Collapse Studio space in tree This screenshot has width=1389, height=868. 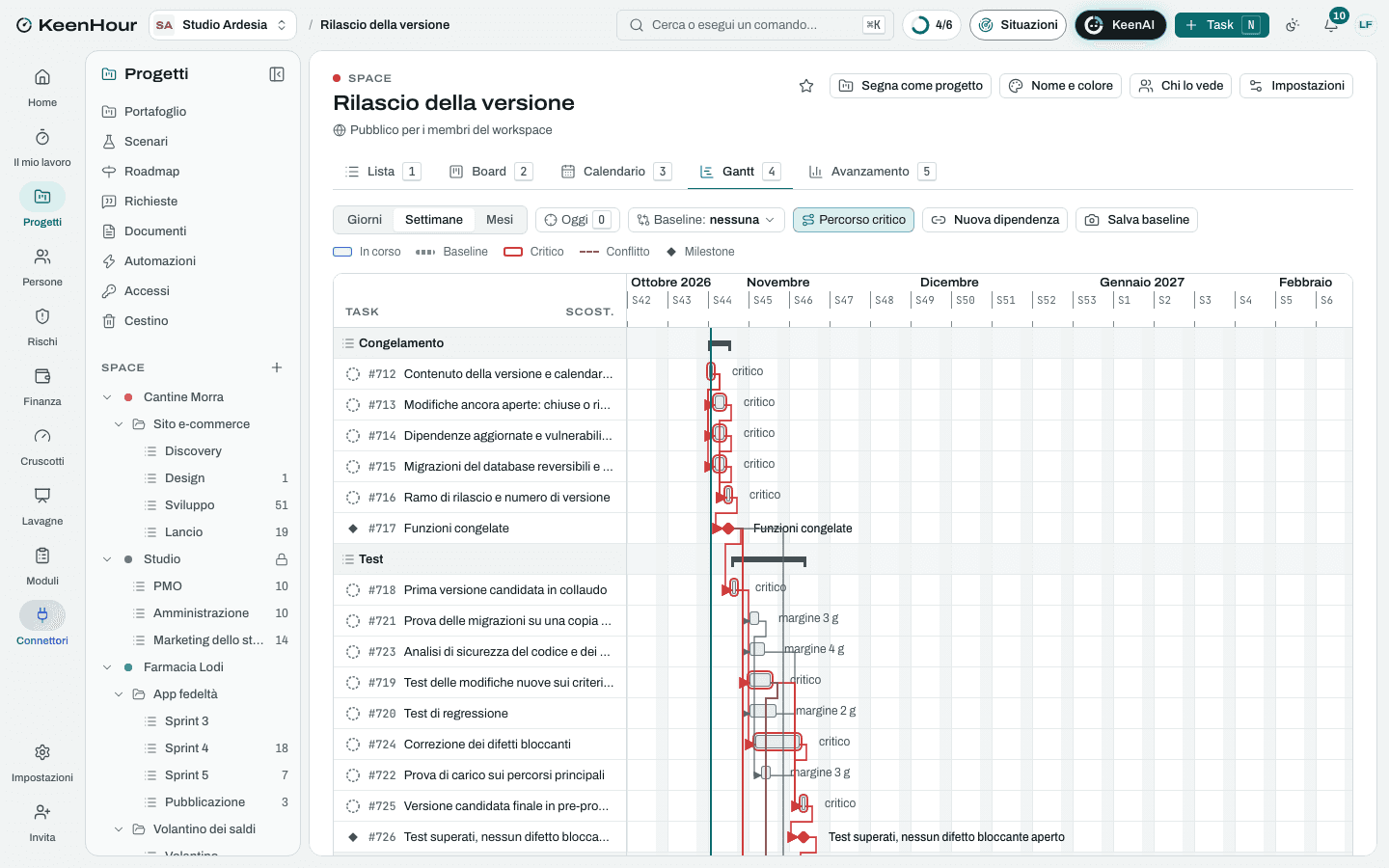tap(107, 559)
